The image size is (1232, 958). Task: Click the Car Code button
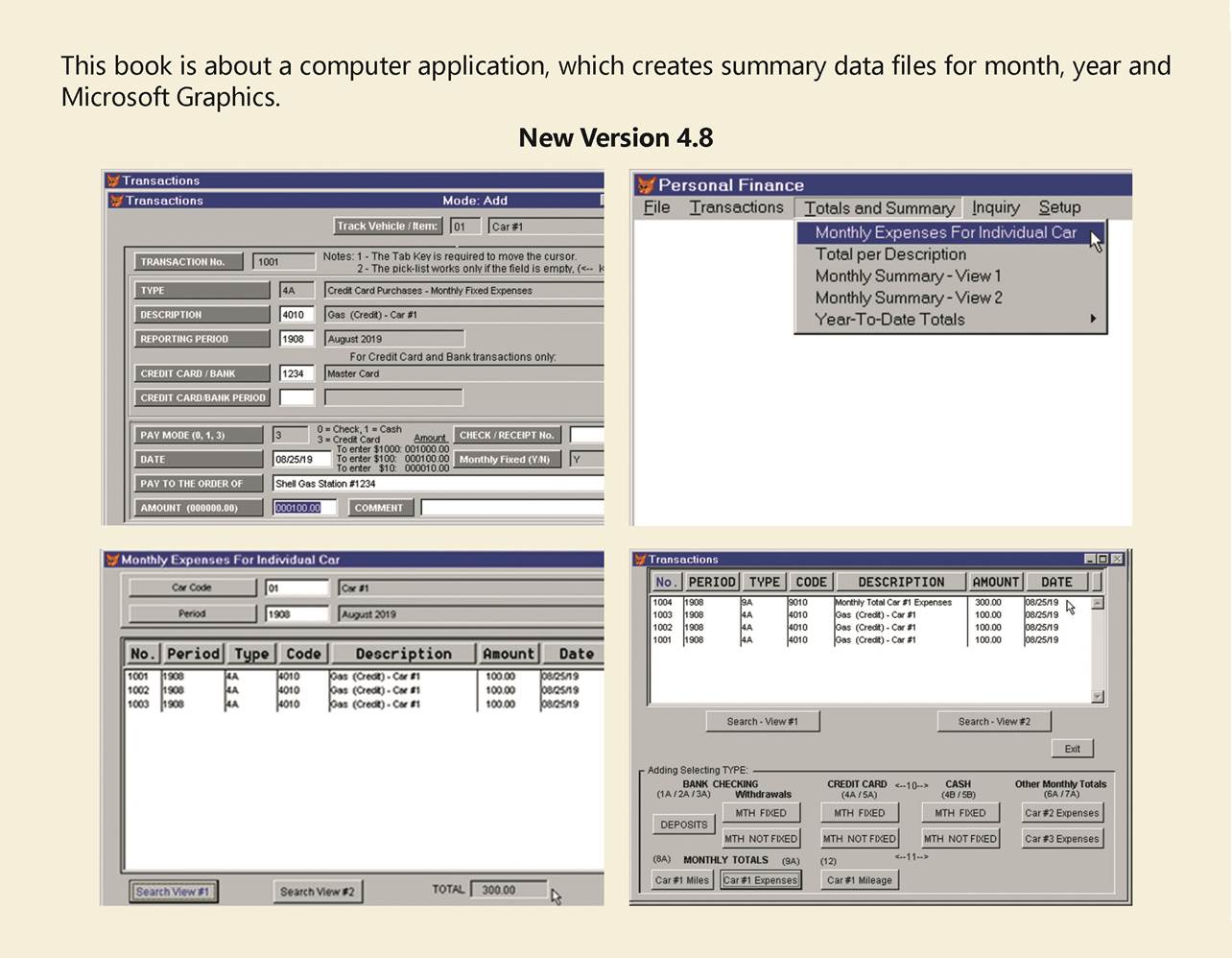(192, 587)
